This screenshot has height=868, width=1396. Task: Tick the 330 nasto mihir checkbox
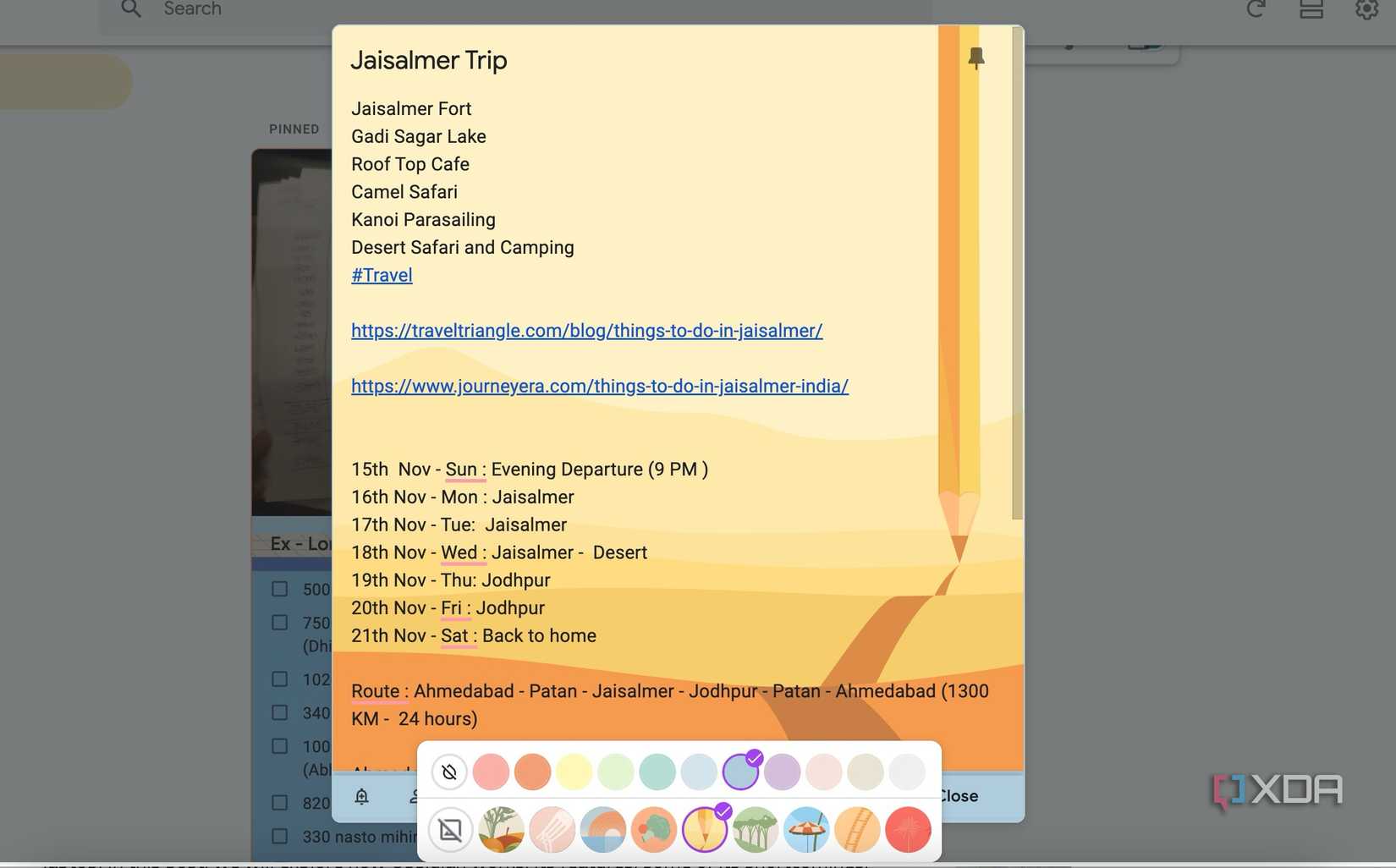click(x=279, y=836)
